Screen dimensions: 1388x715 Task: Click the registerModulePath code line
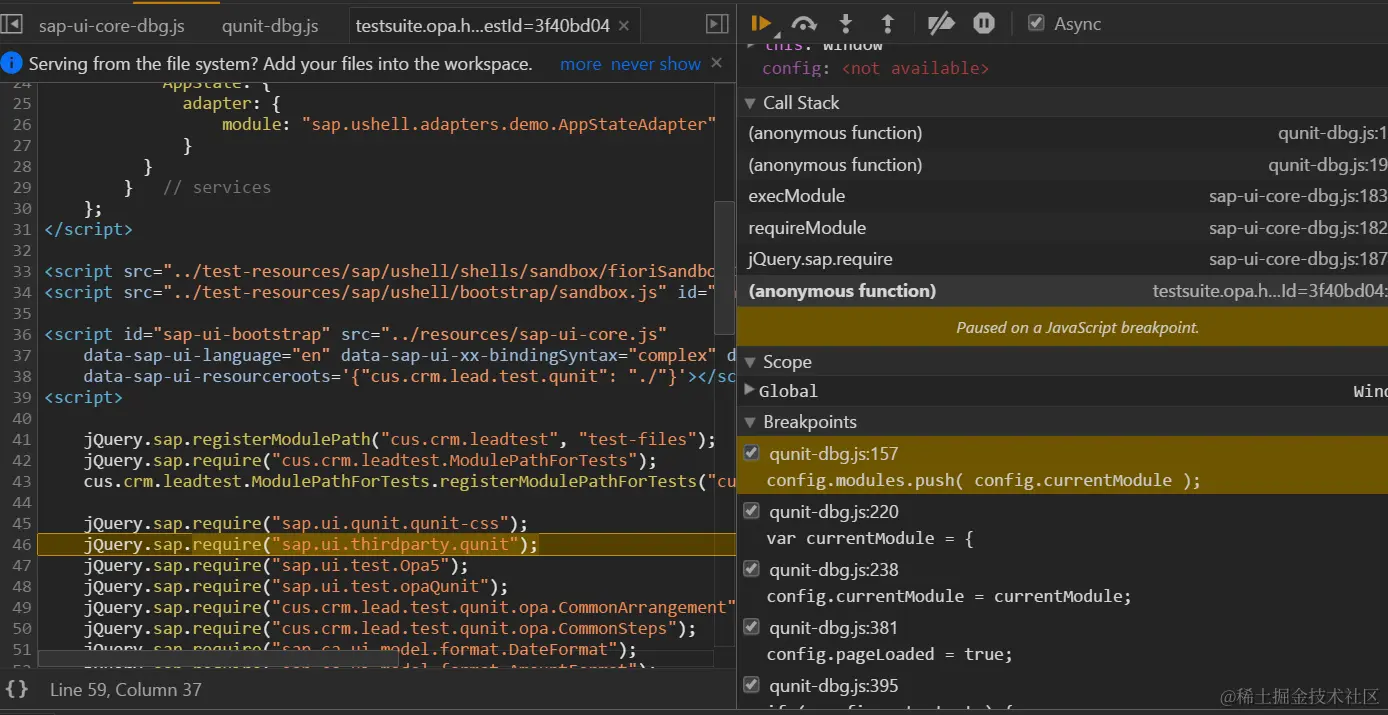400,439
